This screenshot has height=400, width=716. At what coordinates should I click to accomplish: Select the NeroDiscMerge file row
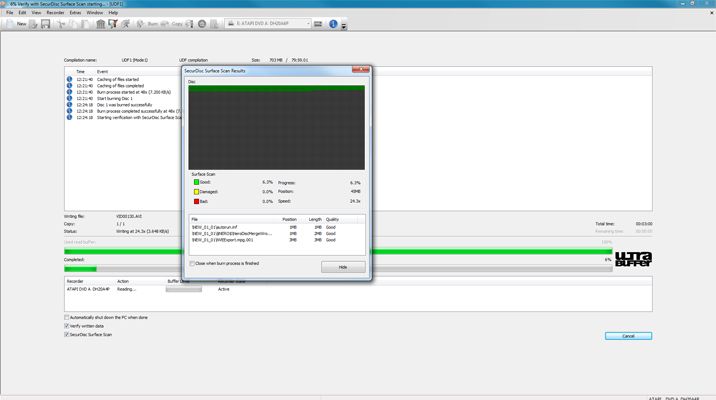pos(277,233)
